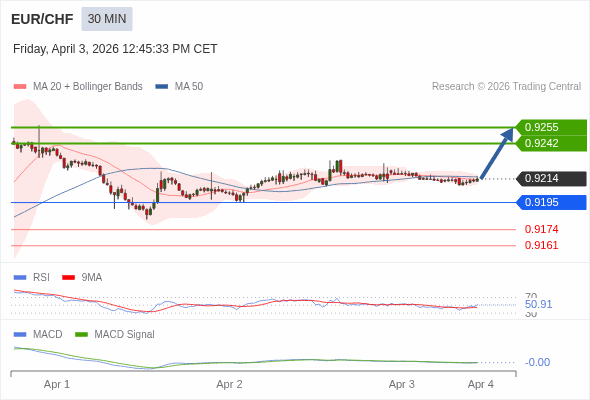The height and width of the screenshot is (400, 590).
Task: Click the 9MA legend label
Action: [92, 278]
